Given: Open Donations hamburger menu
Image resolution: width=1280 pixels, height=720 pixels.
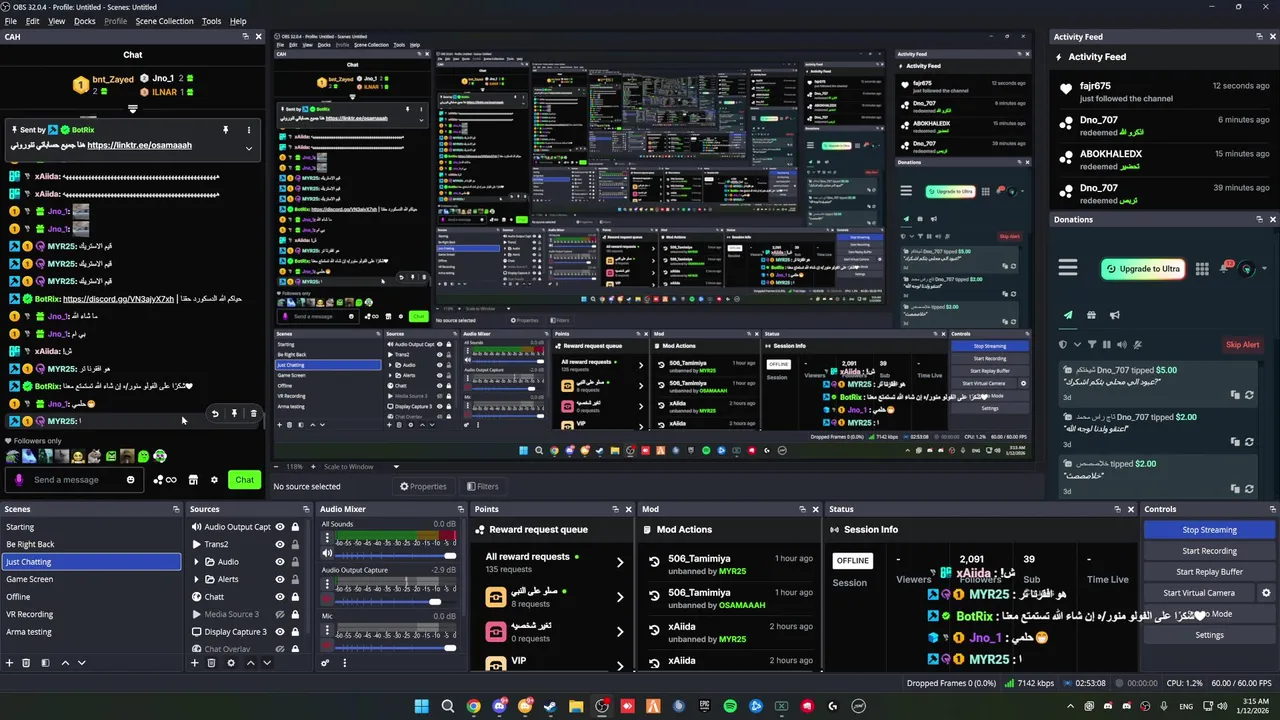Looking at the screenshot, I should pos(1068,268).
